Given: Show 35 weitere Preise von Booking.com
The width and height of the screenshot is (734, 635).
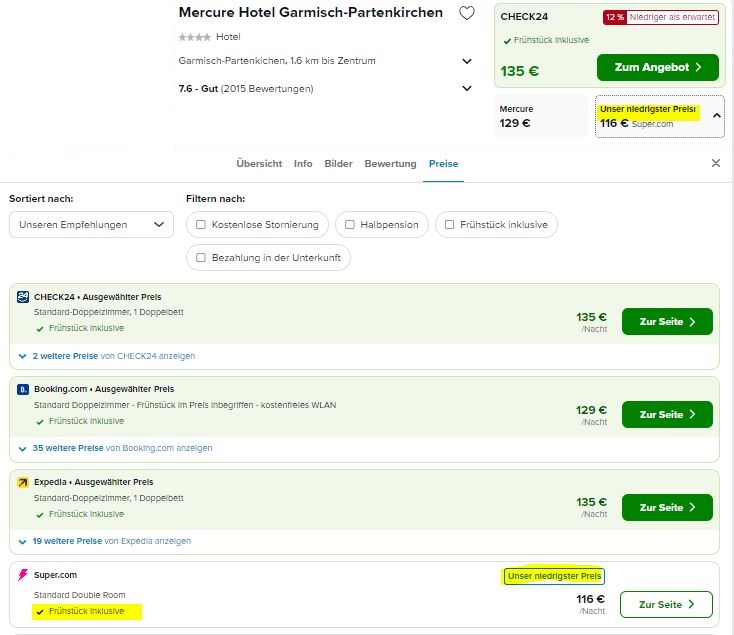Looking at the screenshot, I should pyautogui.click(x=122, y=448).
